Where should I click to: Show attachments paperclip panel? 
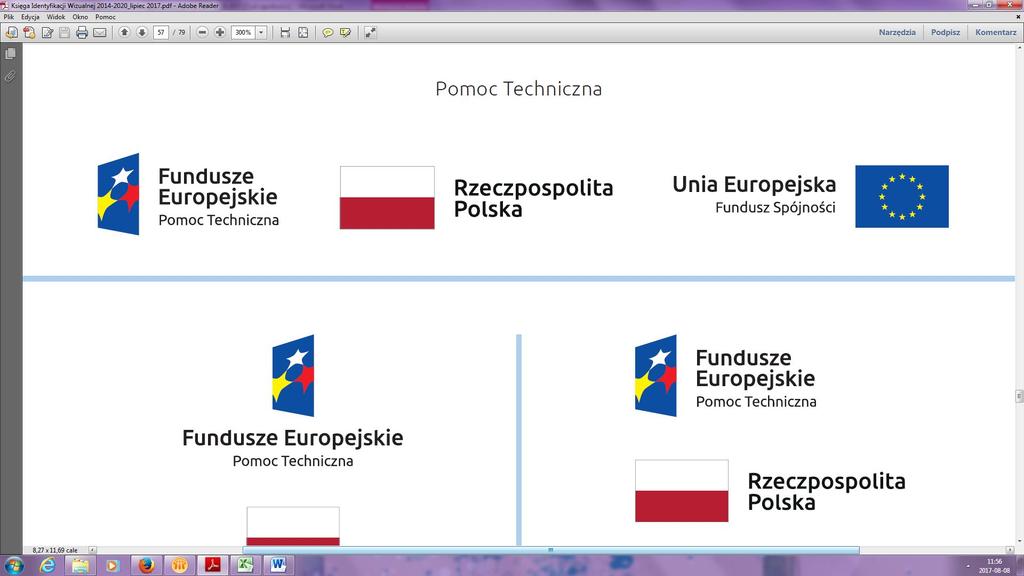click(x=10, y=76)
